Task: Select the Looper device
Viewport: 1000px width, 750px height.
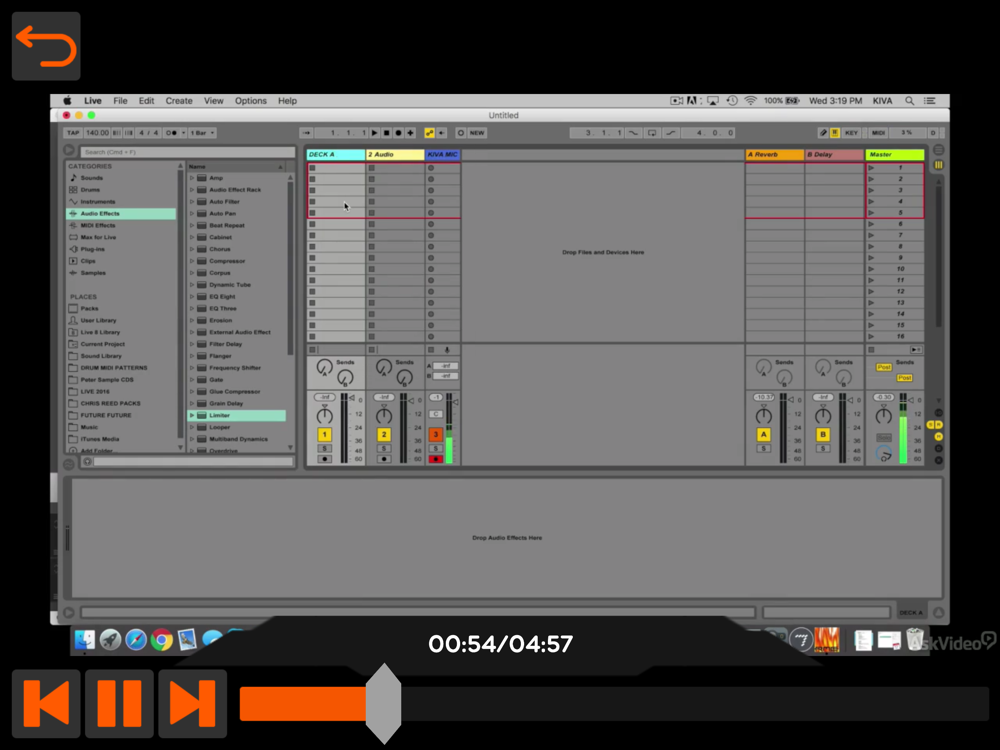Action: coord(219,427)
